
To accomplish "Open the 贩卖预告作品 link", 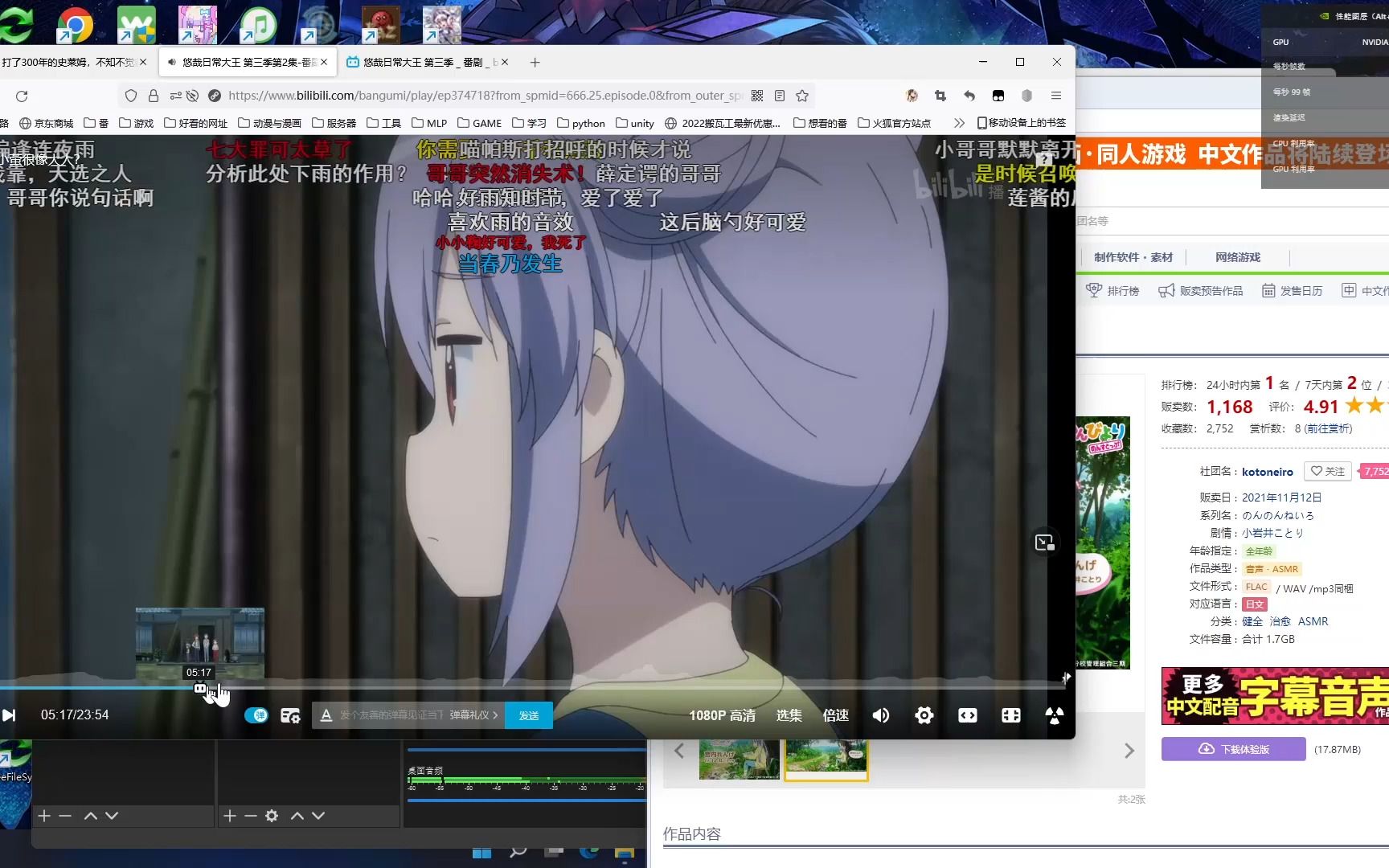I will pyautogui.click(x=1200, y=291).
